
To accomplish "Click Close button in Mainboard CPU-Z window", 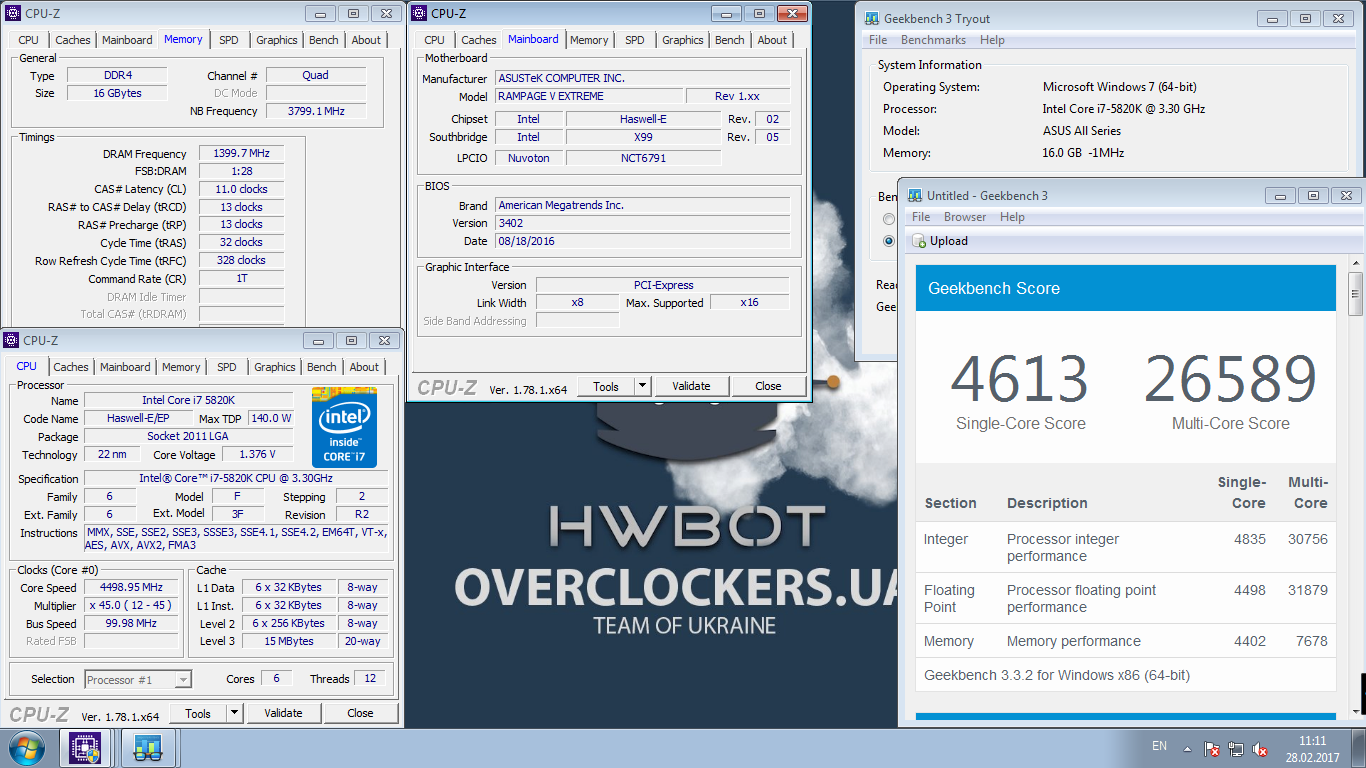I will [768, 386].
